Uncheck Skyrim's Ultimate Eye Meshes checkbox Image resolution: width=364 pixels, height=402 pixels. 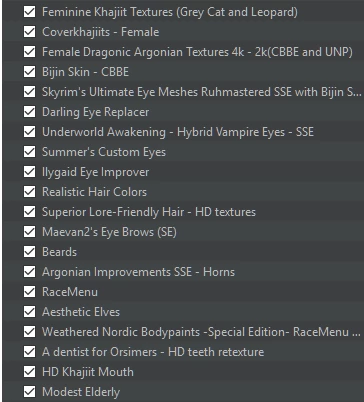point(29,92)
